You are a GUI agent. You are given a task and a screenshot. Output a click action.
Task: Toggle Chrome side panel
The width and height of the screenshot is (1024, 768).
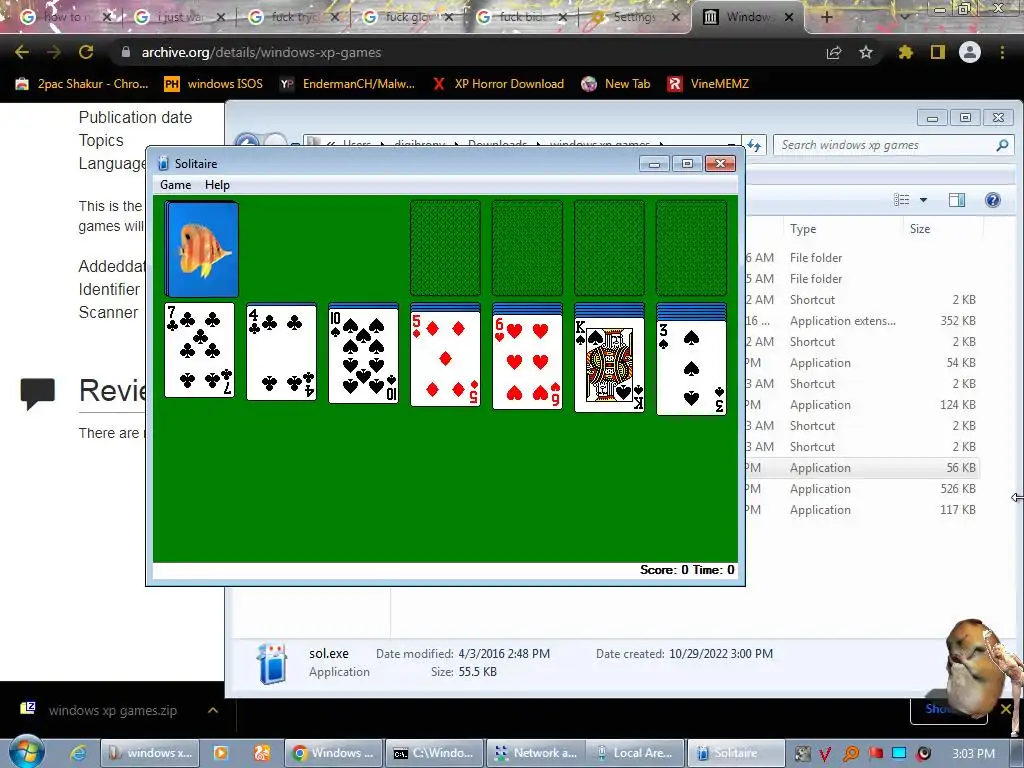[938, 52]
